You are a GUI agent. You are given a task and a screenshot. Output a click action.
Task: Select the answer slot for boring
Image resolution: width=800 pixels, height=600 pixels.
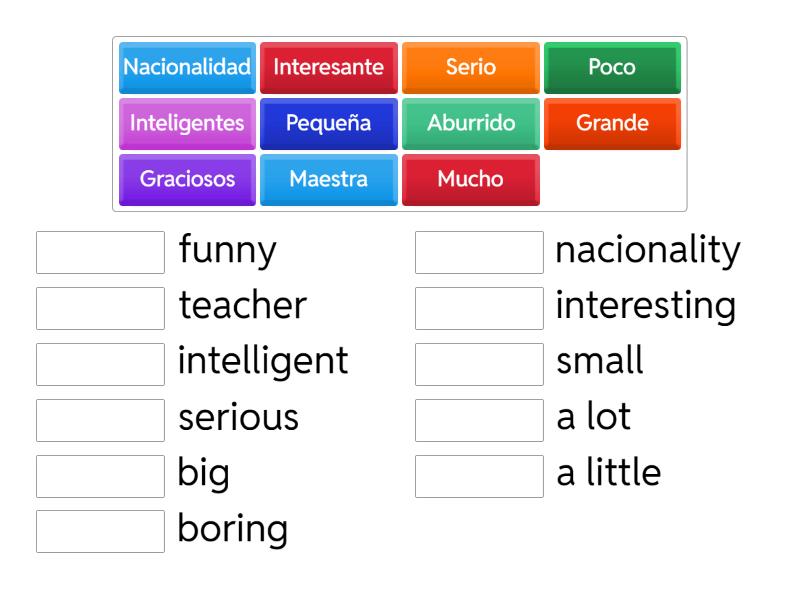pos(100,531)
